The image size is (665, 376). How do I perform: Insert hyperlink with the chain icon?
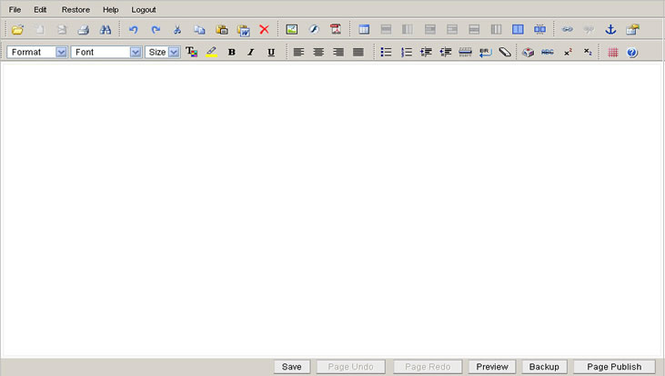click(x=567, y=29)
